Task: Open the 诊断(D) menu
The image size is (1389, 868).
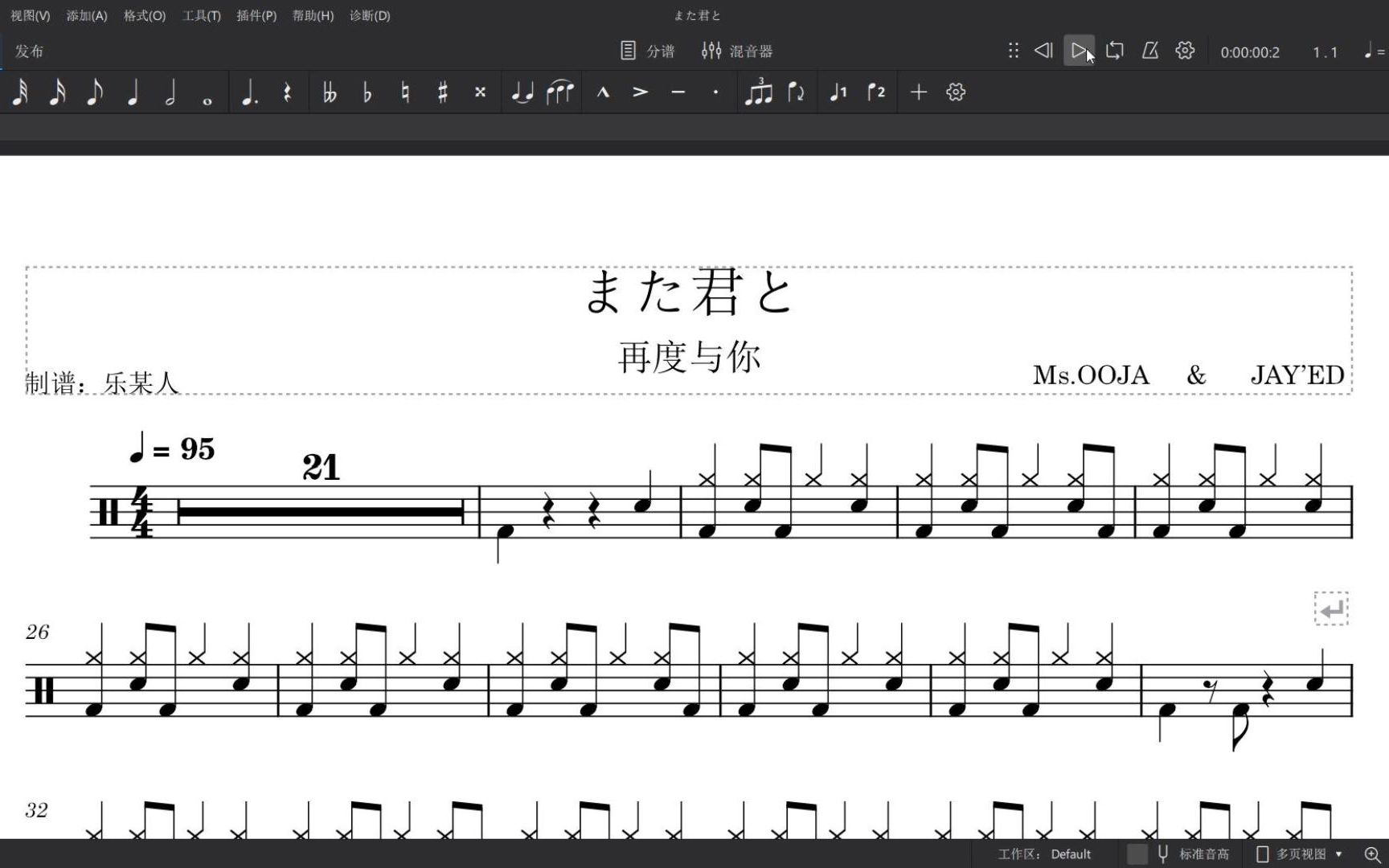Action: click(x=370, y=15)
